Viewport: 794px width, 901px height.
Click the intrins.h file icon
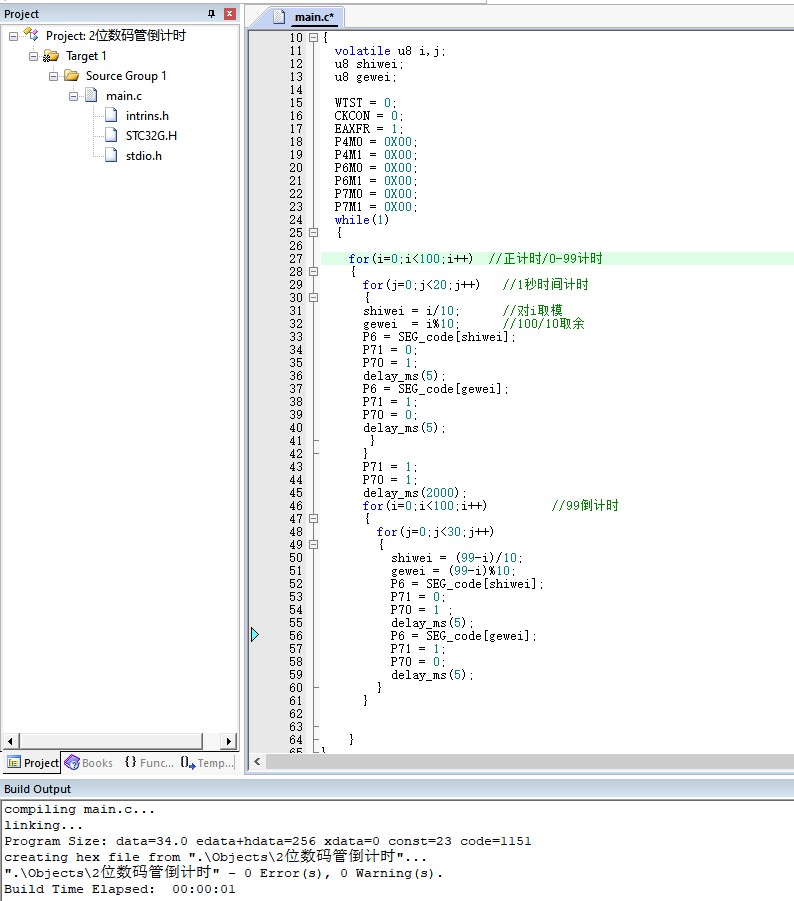[x=111, y=116]
